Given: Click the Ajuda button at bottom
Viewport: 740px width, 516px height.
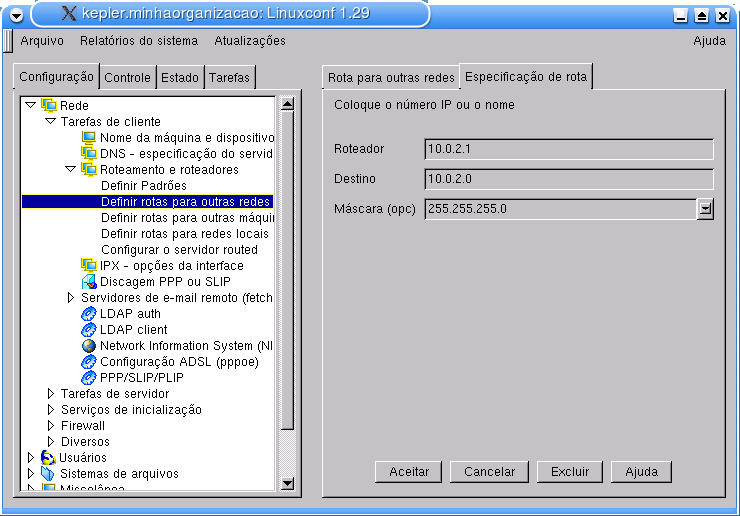Looking at the screenshot, I should pyautogui.click(x=641, y=472).
